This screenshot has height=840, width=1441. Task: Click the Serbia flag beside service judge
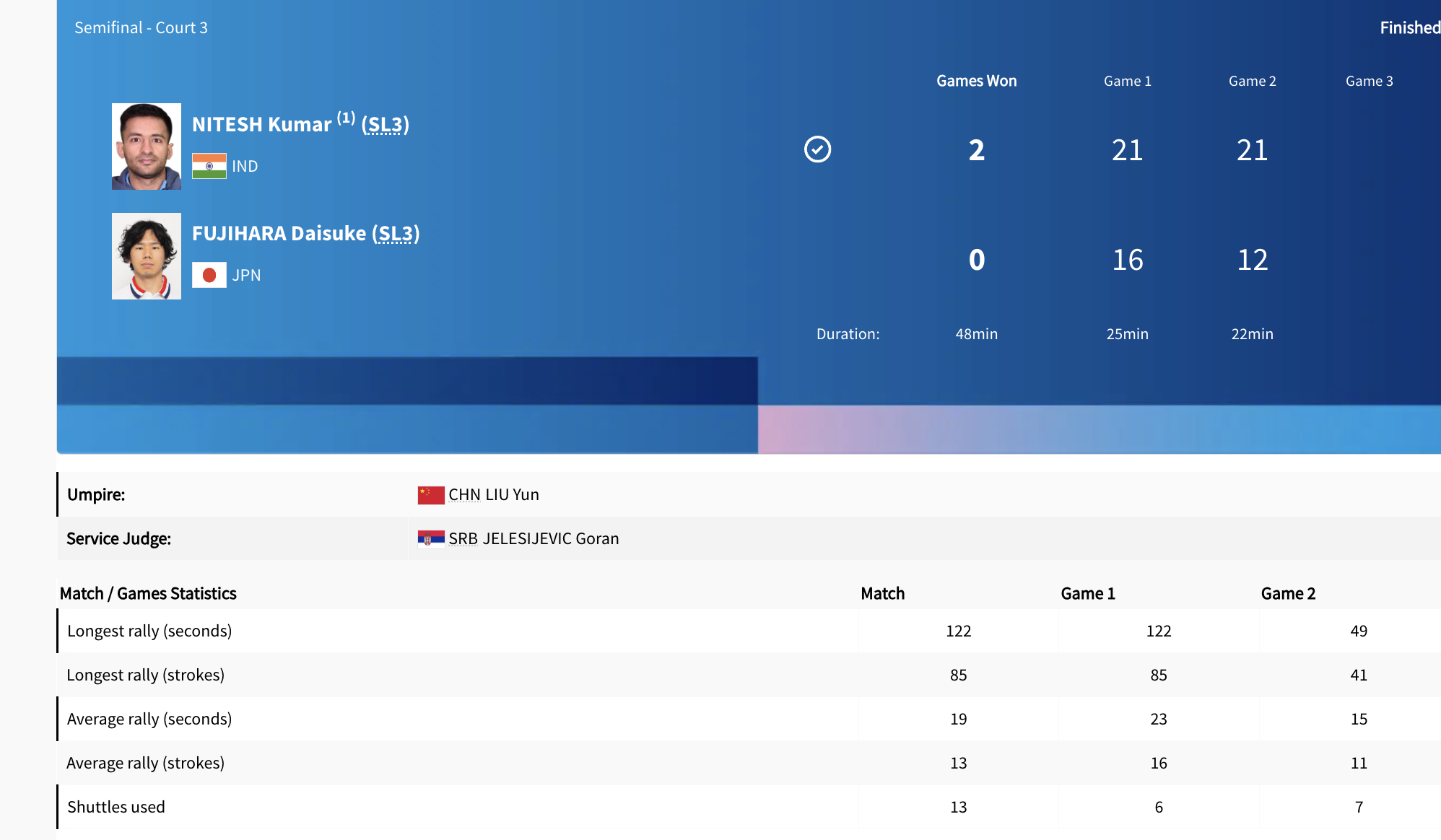point(431,539)
